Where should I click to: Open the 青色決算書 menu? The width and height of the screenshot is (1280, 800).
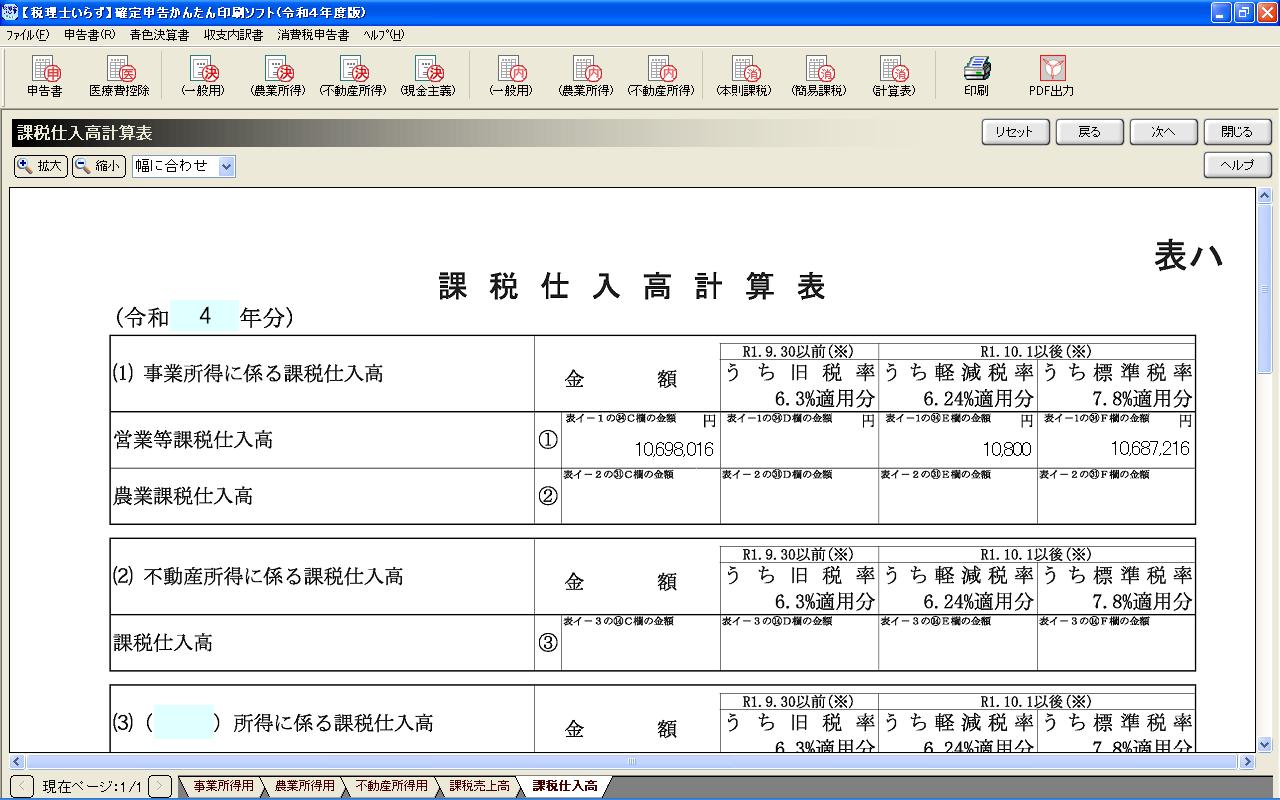(x=159, y=34)
